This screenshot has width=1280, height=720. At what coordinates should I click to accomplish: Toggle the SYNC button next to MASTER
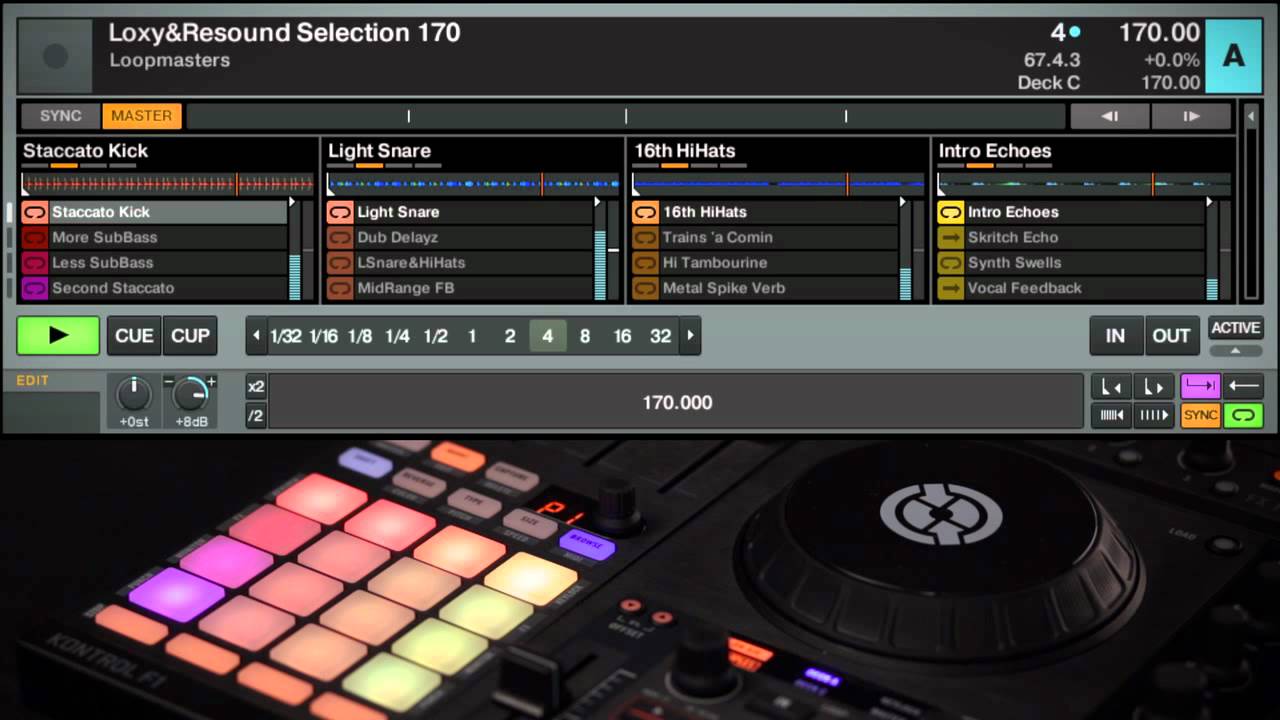[x=60, y=116]
